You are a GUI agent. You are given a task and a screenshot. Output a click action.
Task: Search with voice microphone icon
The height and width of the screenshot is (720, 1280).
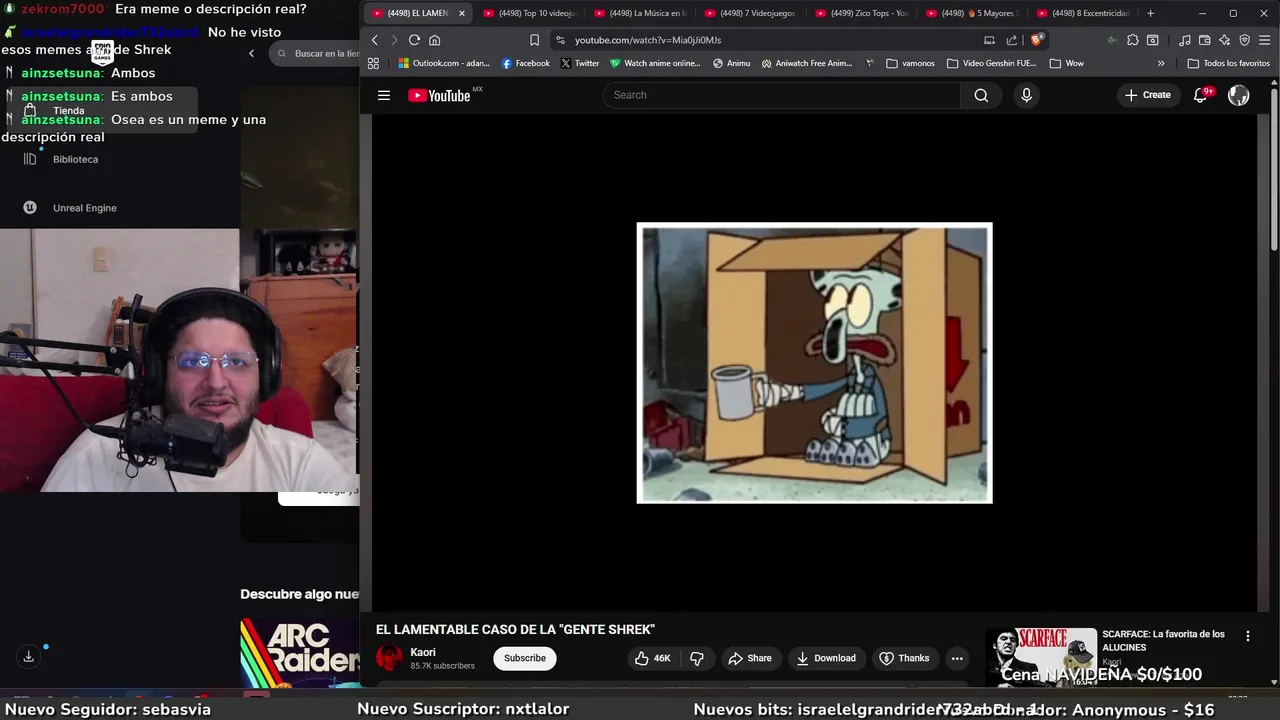[x=1026, y=95]
